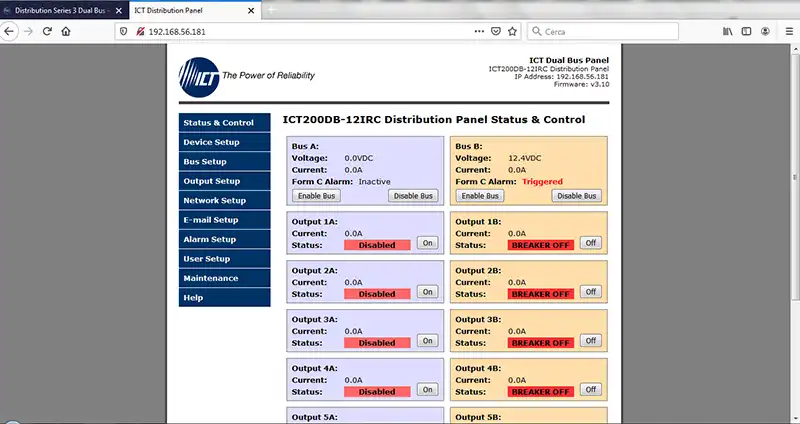Click Disable Bus for Bus B
Image resolution: width=800 pixels, height=424 pixels.
pyautogui.click(x=577, y=195)
